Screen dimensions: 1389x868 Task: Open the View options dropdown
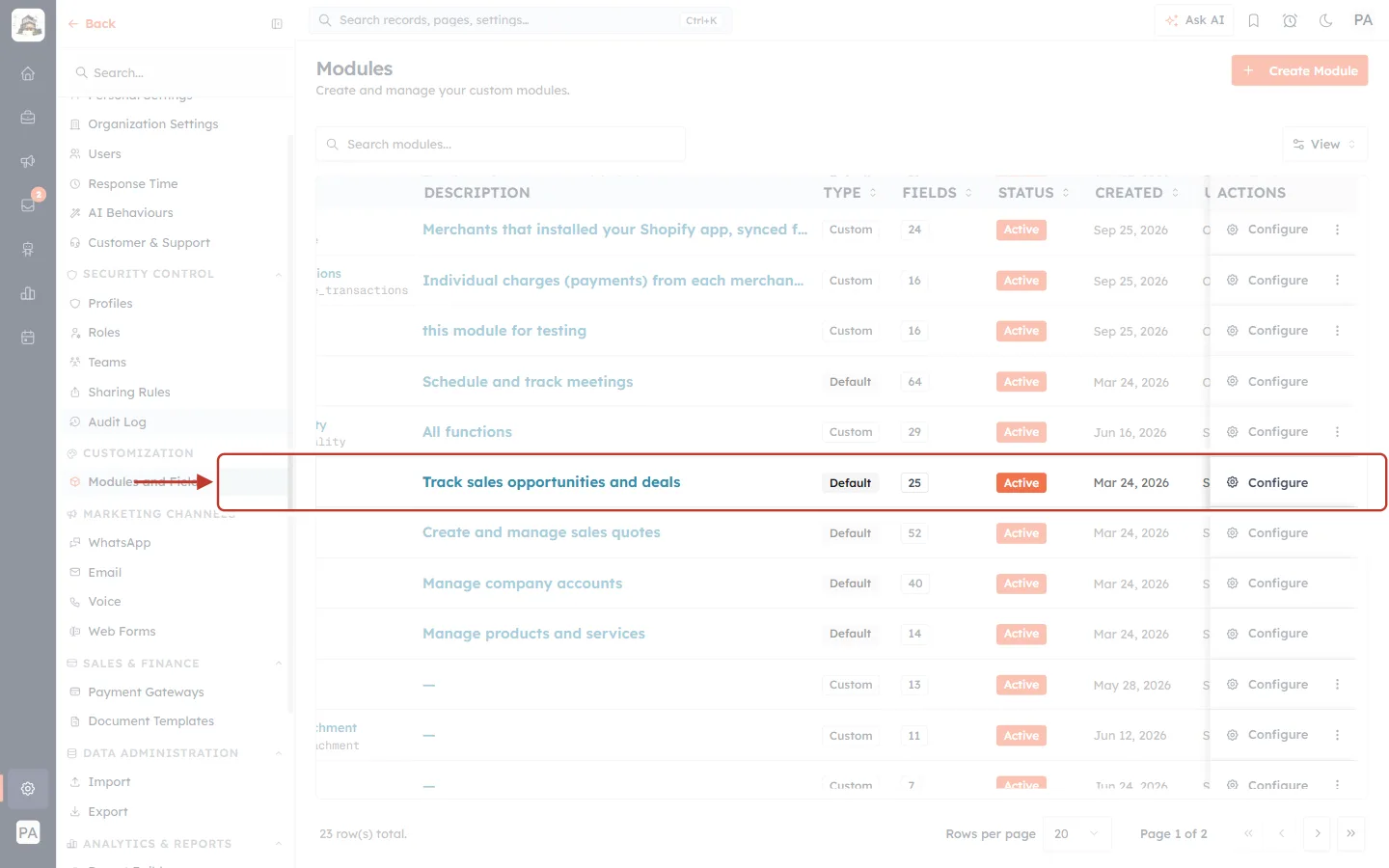[x=1324, y=145]
